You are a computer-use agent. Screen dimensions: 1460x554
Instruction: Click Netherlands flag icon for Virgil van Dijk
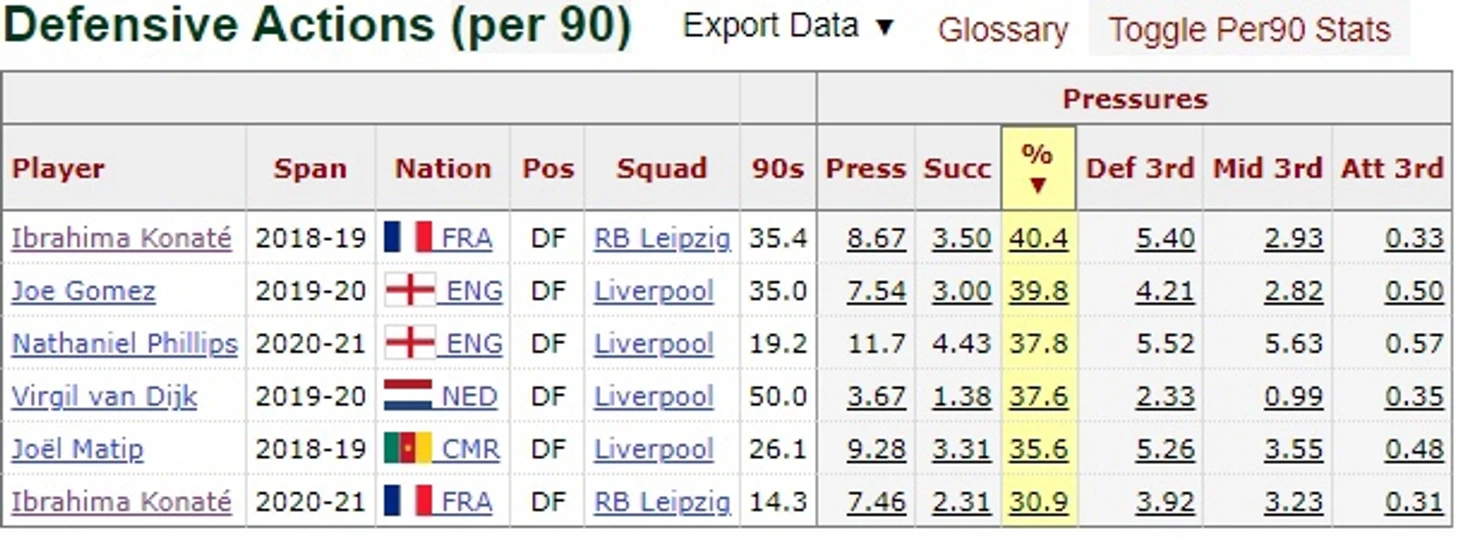(x=408, y=396)
